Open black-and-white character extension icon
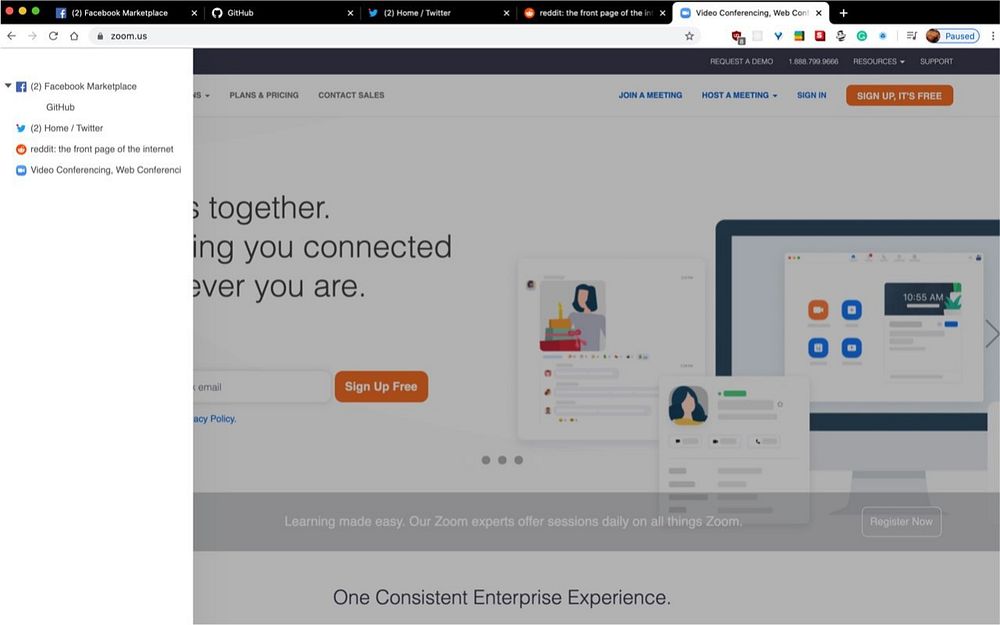This screenshot has width=1000, height=625. [841, 36]
